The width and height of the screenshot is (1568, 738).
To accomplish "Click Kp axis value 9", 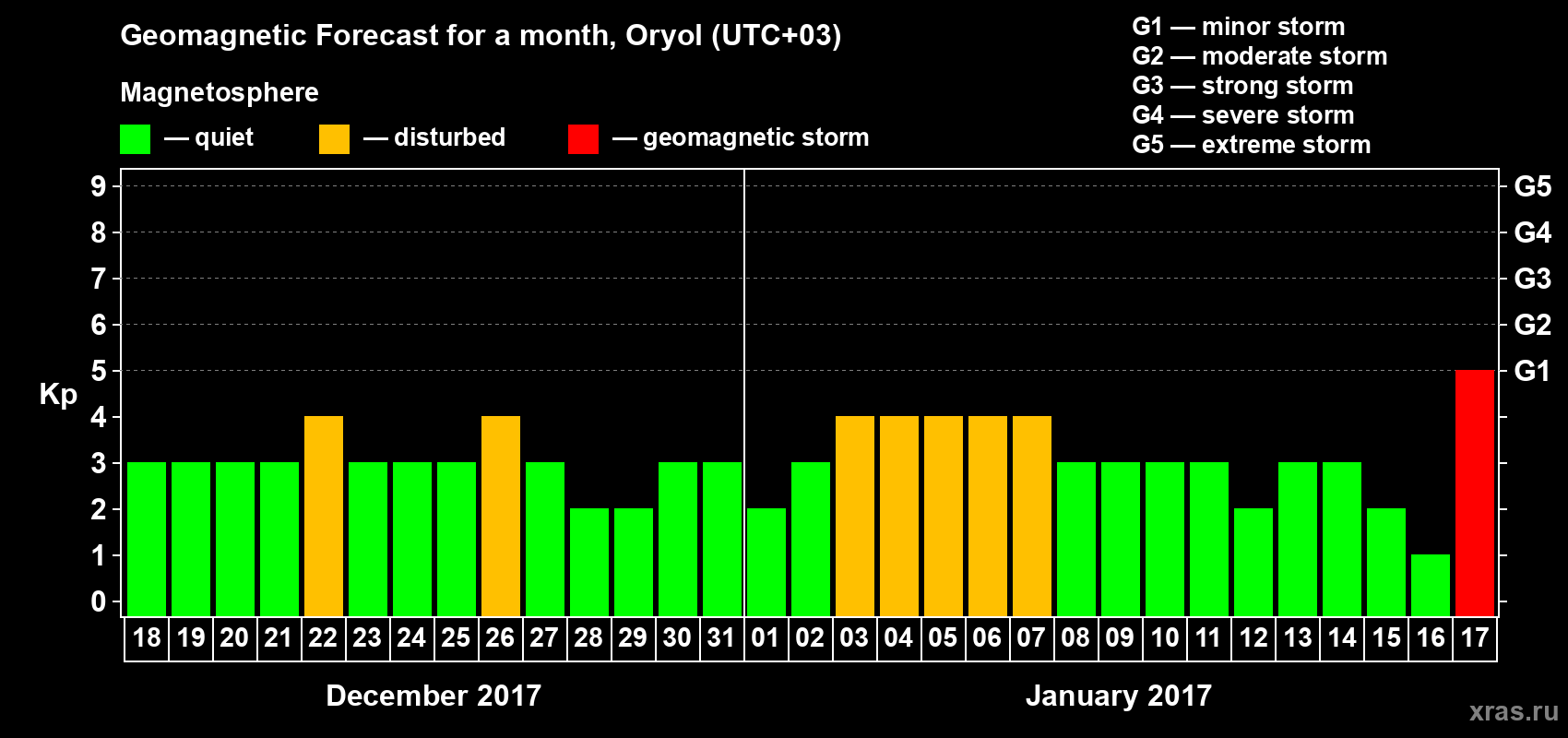I will click(x=99, y=186).
